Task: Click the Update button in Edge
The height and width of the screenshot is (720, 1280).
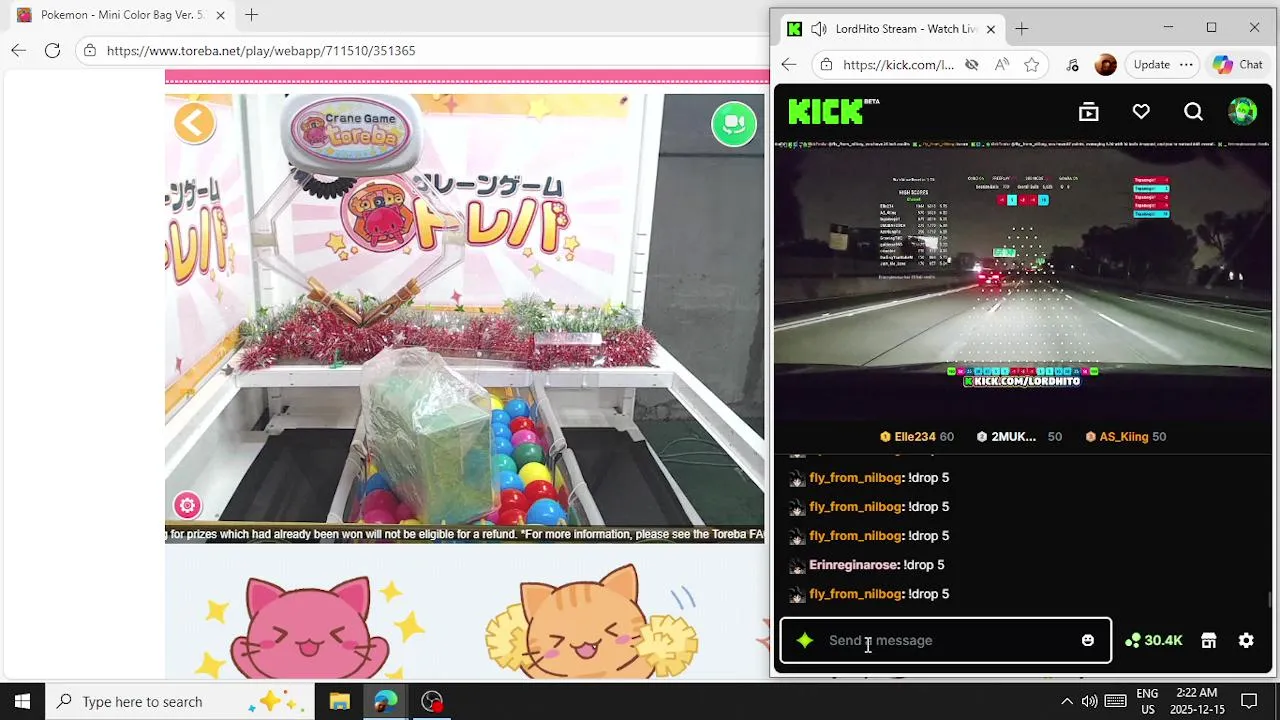Action: point(1151,65)
